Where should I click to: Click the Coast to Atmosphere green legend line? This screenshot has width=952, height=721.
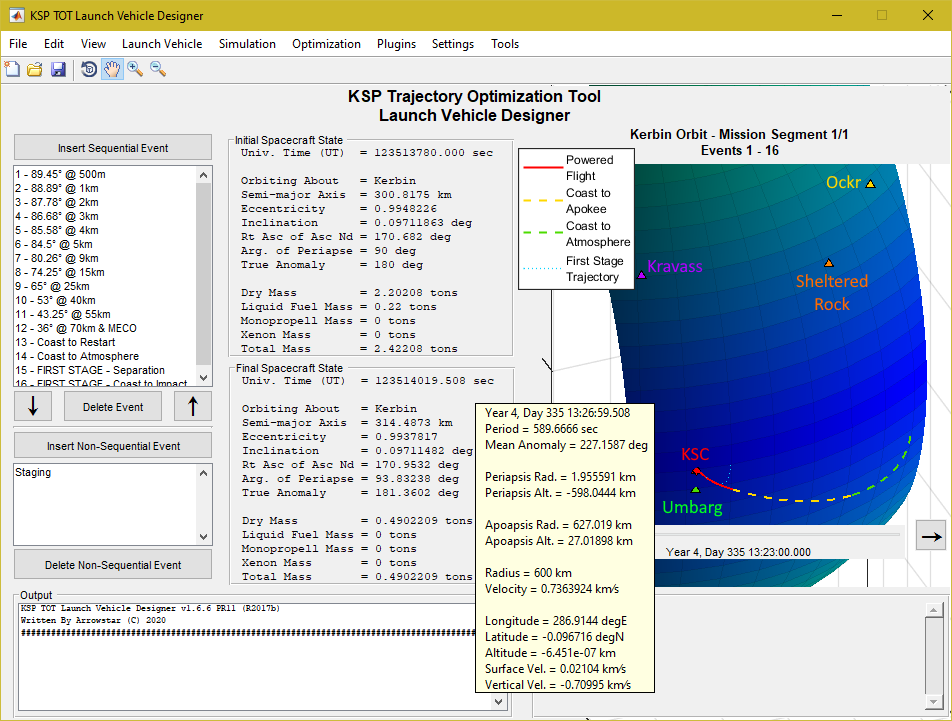click(543, 232)
